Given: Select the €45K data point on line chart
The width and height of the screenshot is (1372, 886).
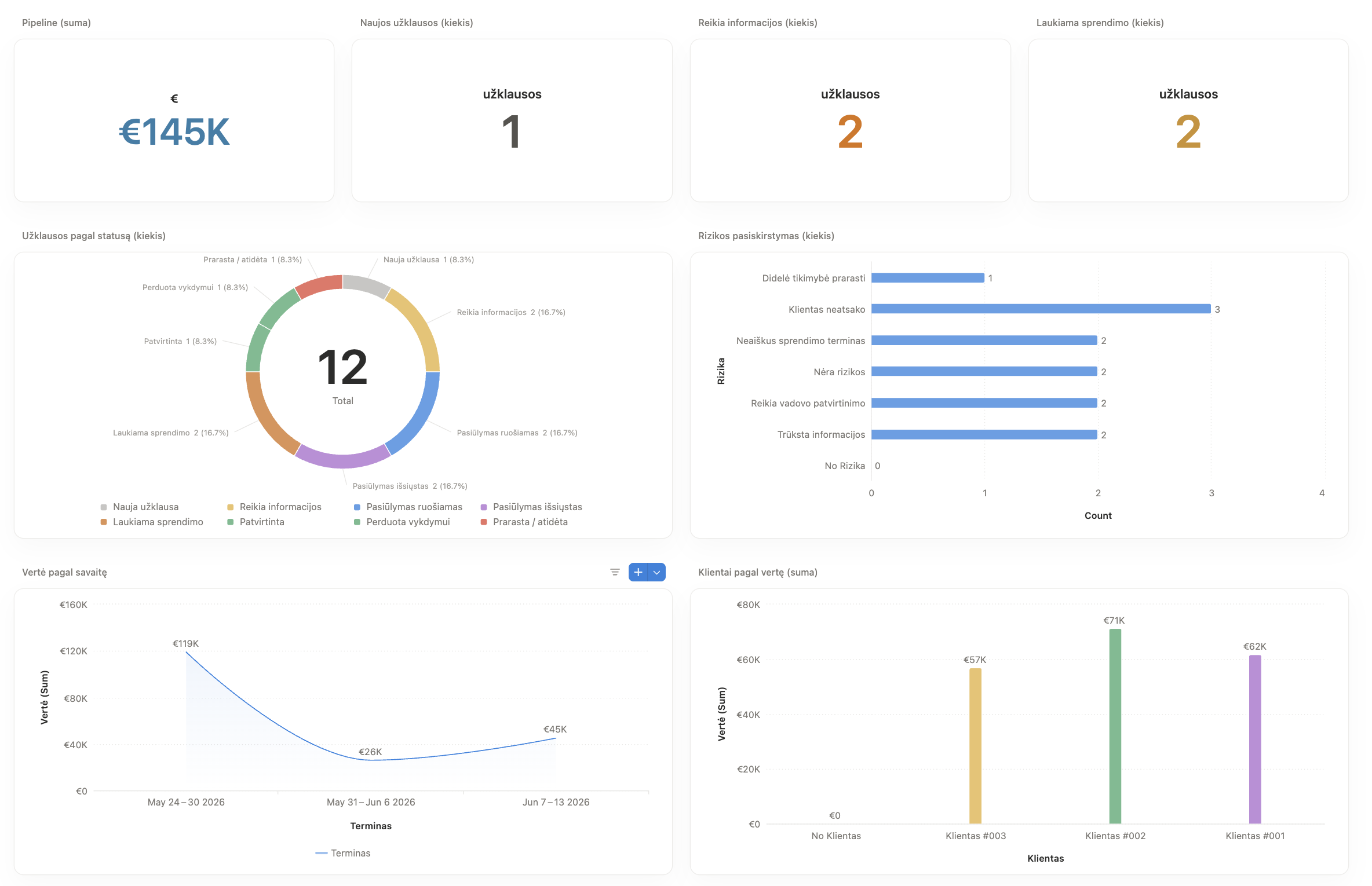Looking at the screenshot, I should coord(556,738).
